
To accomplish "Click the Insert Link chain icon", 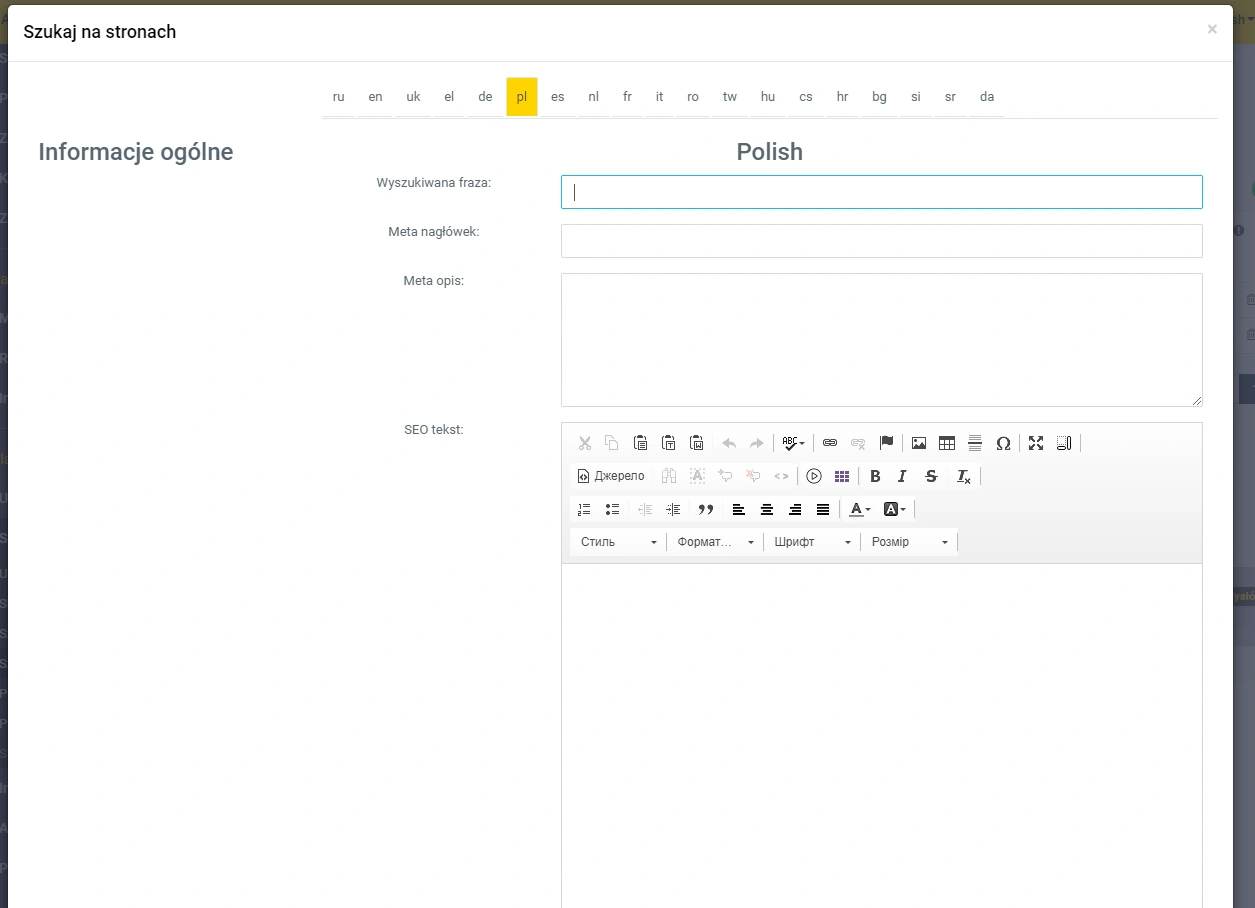I will 829,443.
